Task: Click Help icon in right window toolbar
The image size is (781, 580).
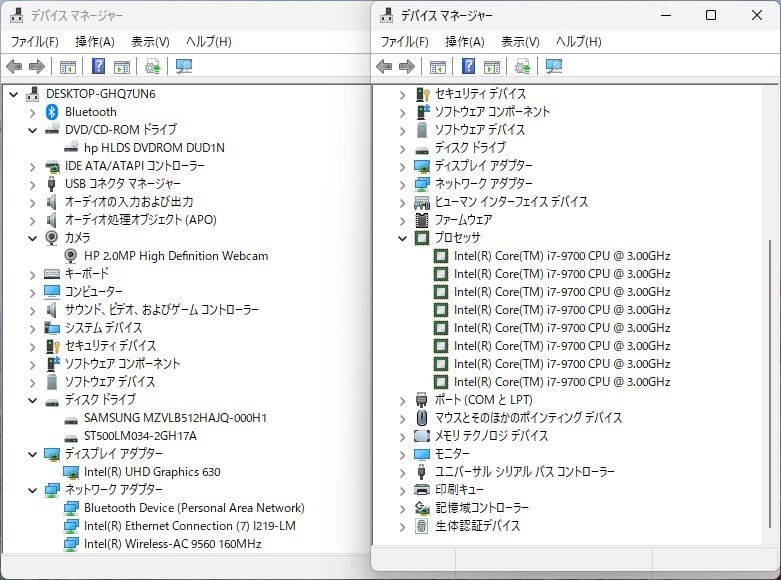Action: click(469, 66)
